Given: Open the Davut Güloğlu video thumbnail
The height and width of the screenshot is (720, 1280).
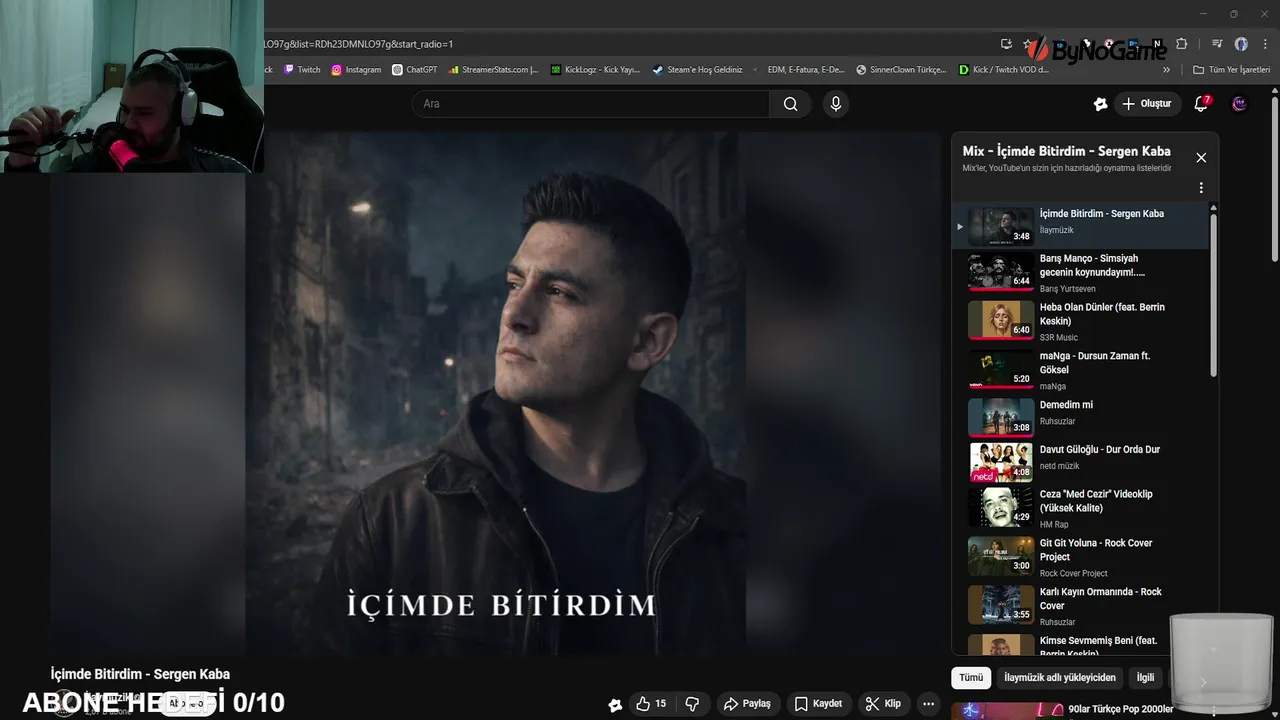Looking at the screenshot, I should (1001, 462).
